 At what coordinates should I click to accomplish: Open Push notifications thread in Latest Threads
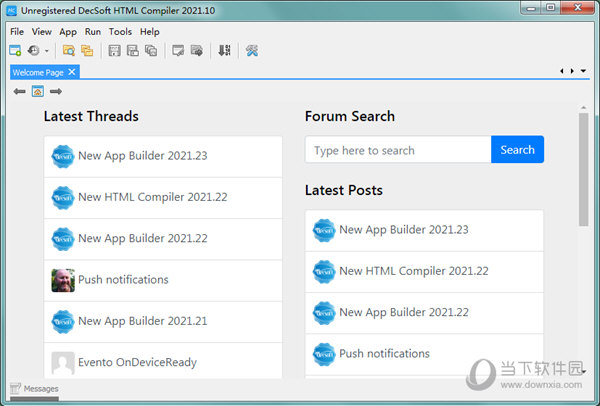pos(163,280)
